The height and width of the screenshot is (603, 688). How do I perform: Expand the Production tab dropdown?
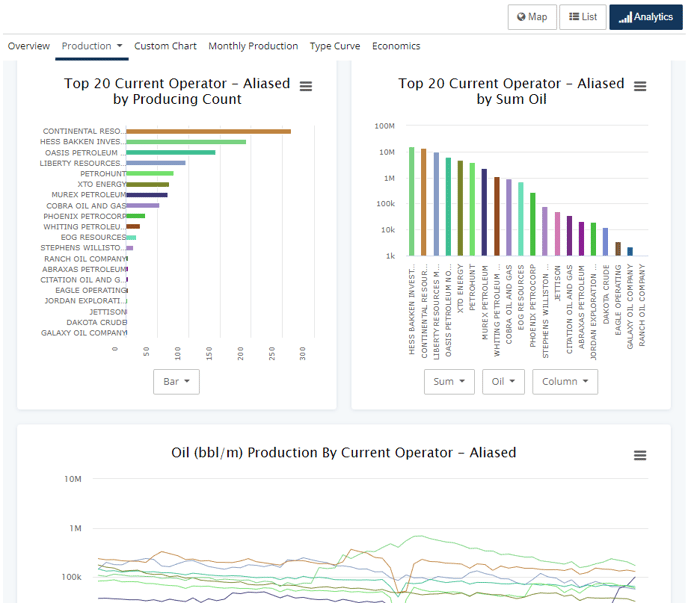click(92, 46)
